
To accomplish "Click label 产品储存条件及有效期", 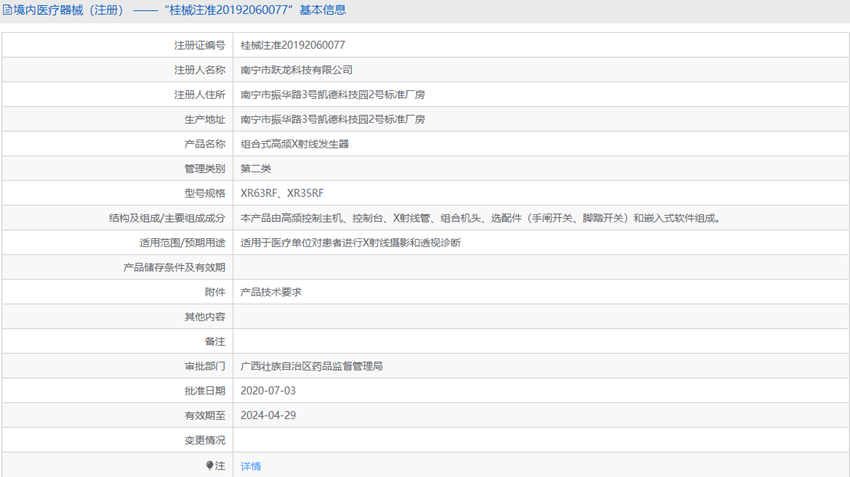I will (x=174, y=267).
